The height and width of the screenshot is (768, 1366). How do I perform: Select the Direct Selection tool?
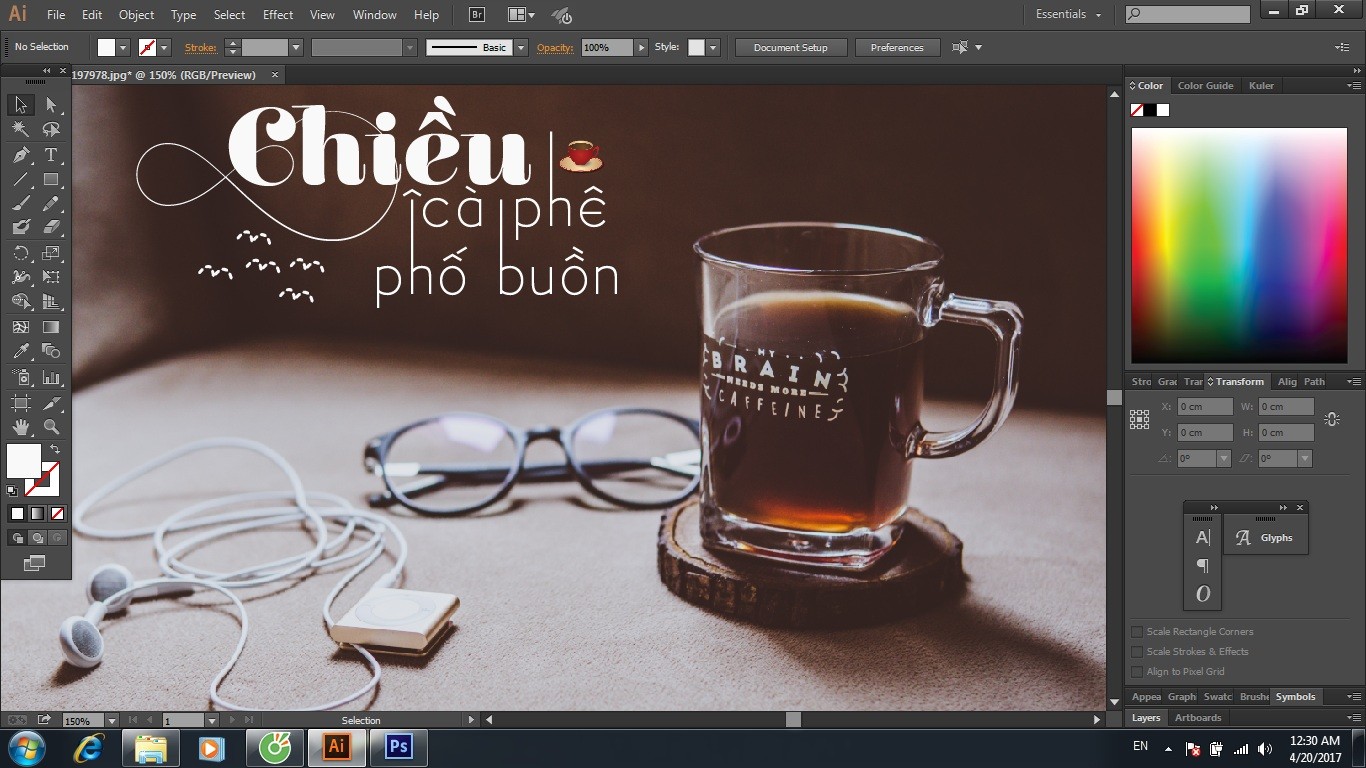coord(51,104)
